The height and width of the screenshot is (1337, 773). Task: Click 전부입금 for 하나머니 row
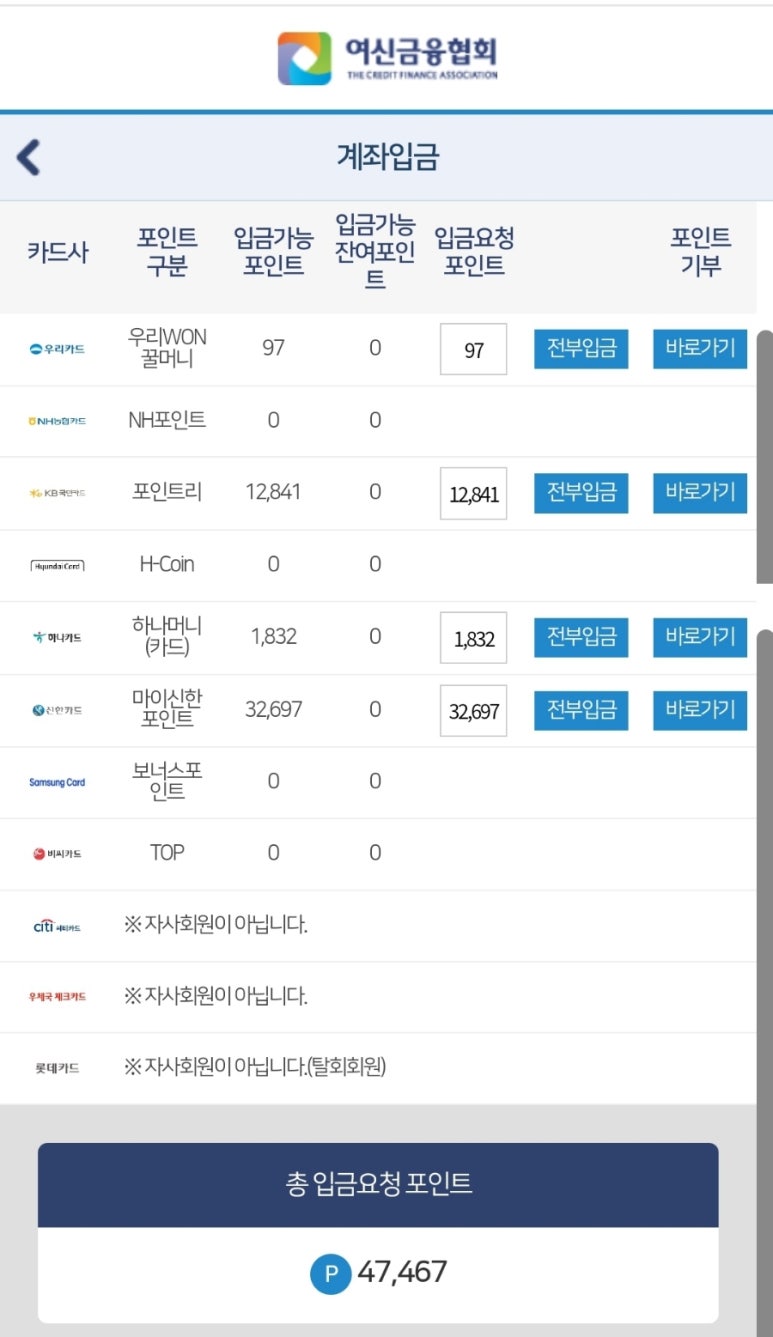click(x=581, y=637)
